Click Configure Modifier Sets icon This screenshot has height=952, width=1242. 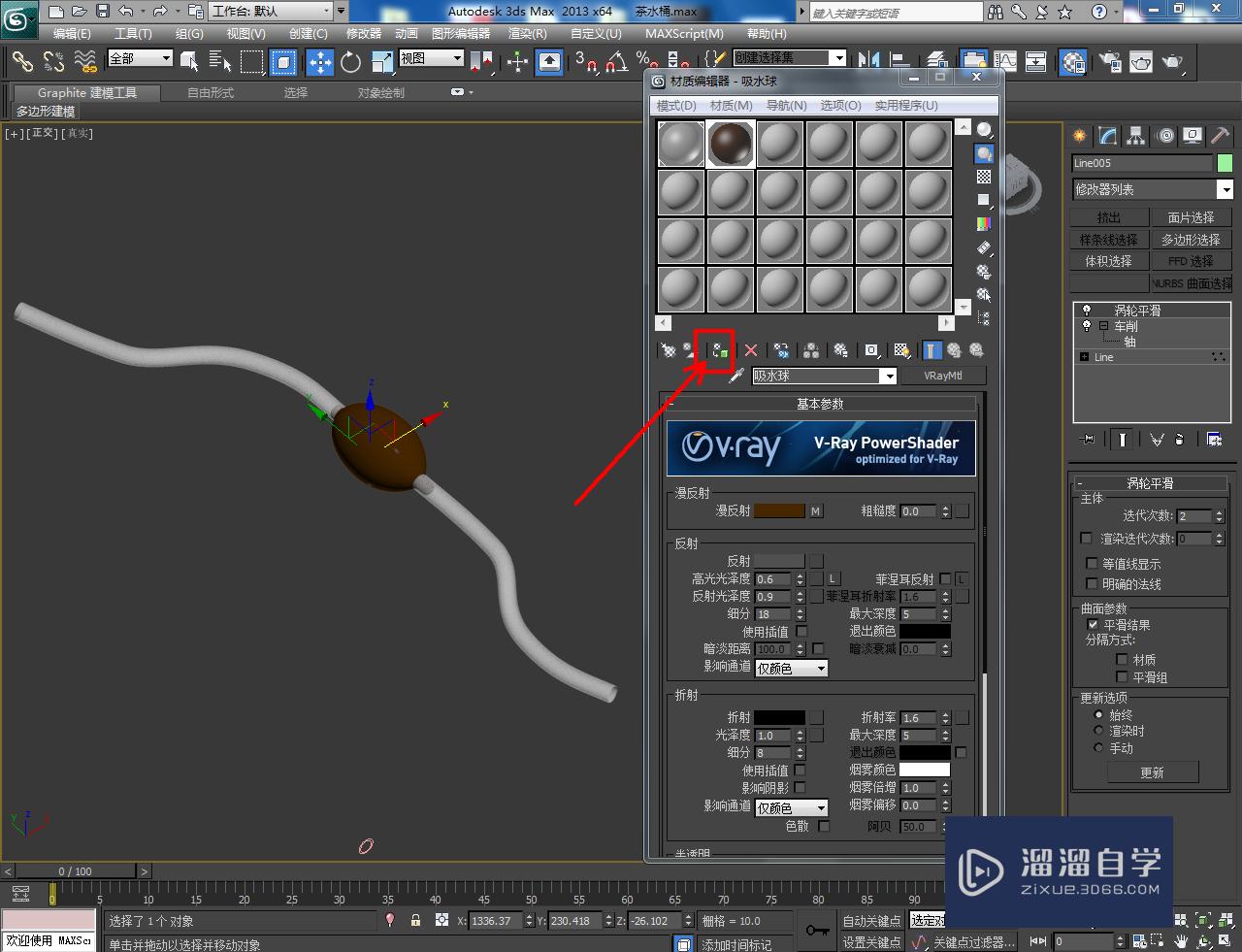pyautogui.click(x=1214, y=440)
